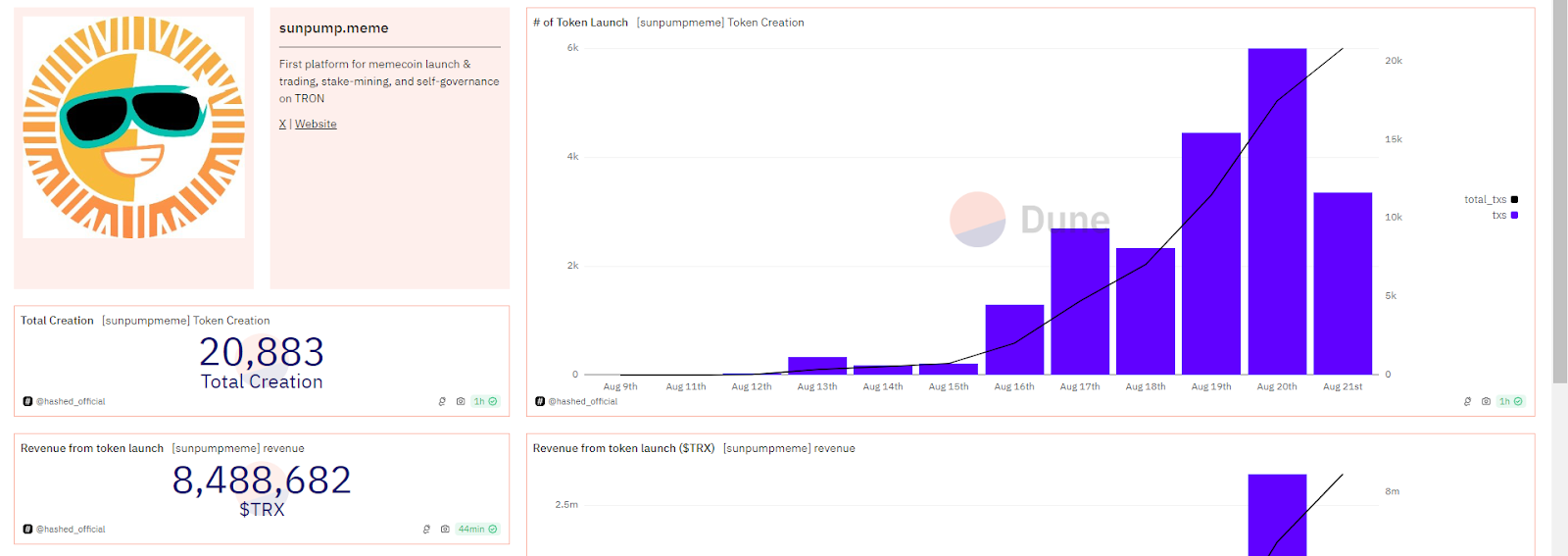Screen dimensions: 1568x556
Task: Click the Aug 19th bar in Token Launch chart
Action: (x=1211, y=253)
